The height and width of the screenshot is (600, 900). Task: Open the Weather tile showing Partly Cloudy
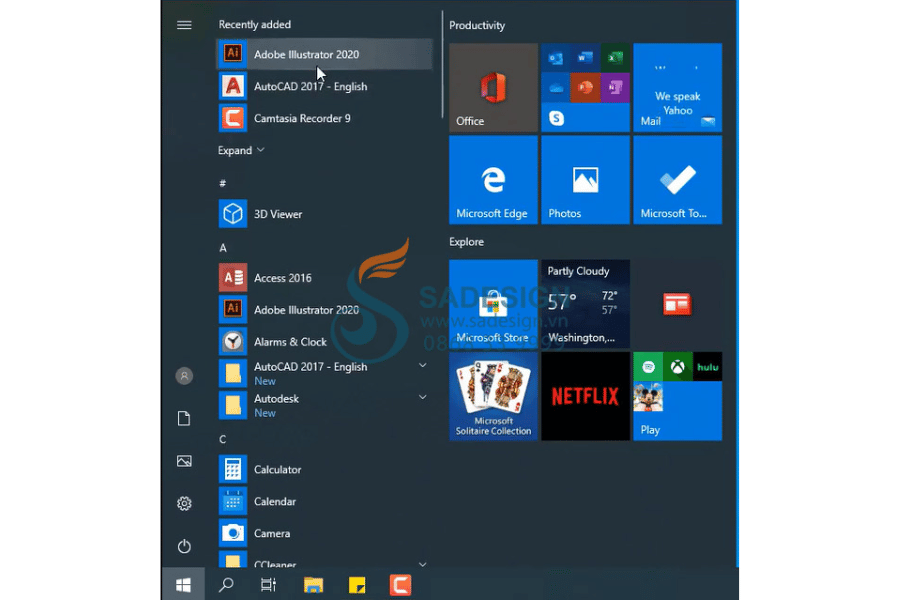[585, 304]
